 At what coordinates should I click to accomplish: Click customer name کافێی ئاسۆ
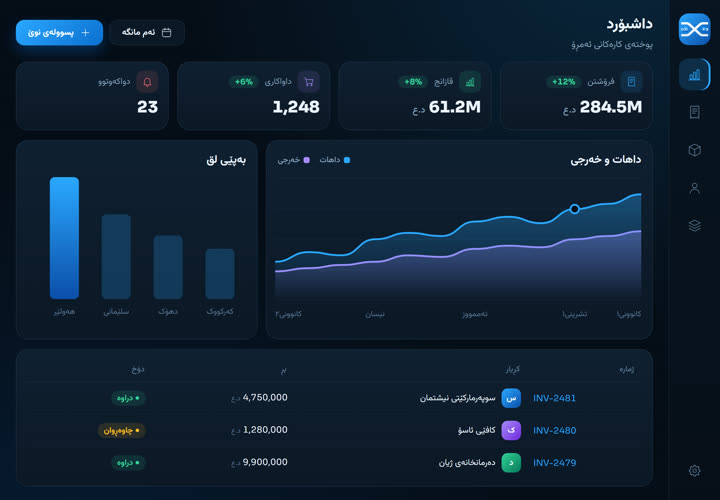pos(477,430)
